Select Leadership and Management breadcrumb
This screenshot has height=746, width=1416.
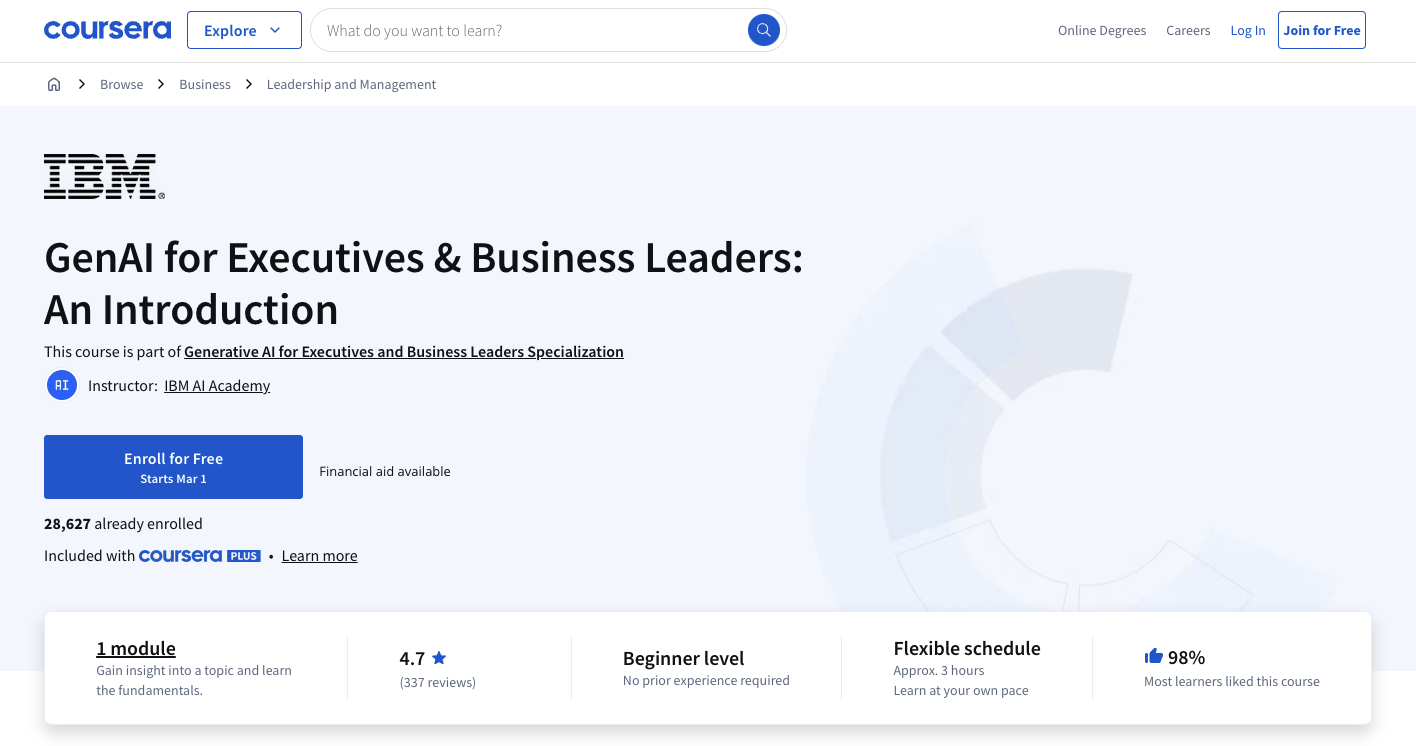(351, 84)
